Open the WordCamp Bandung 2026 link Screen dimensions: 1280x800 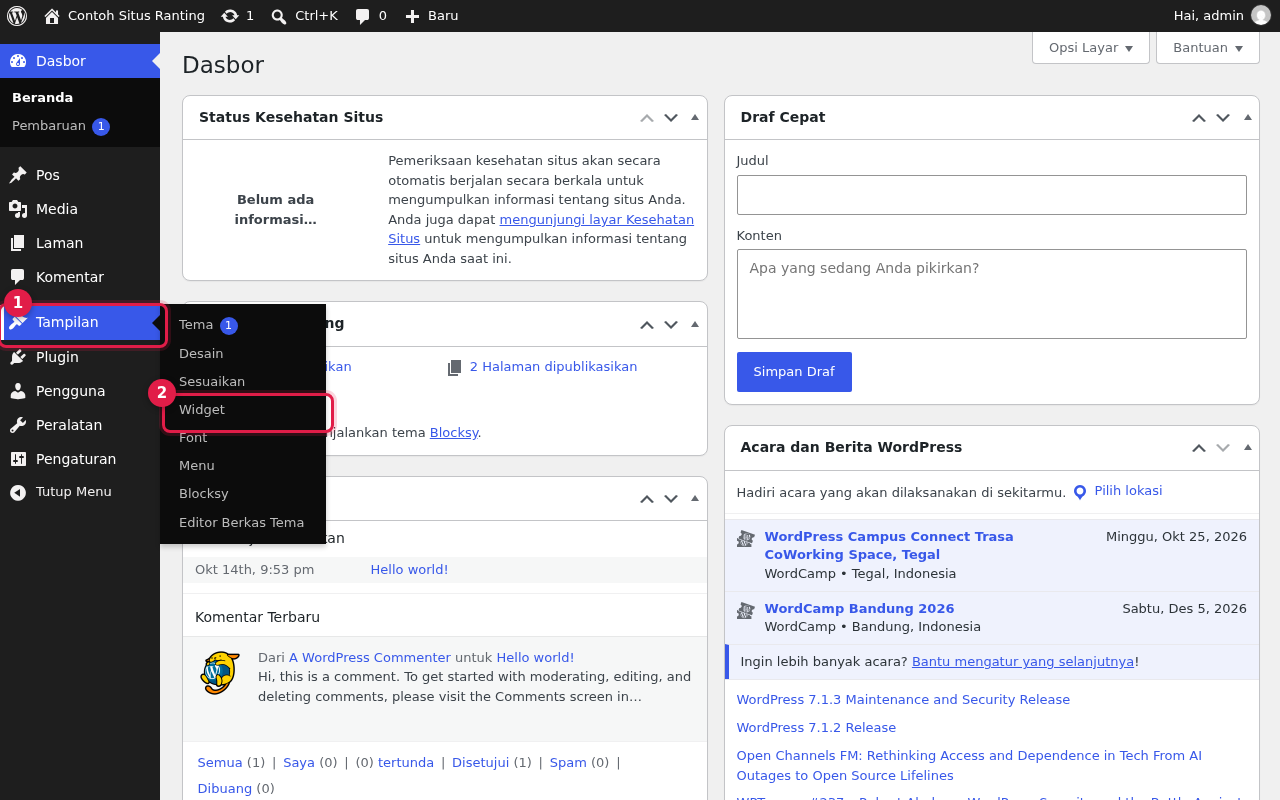859,609
